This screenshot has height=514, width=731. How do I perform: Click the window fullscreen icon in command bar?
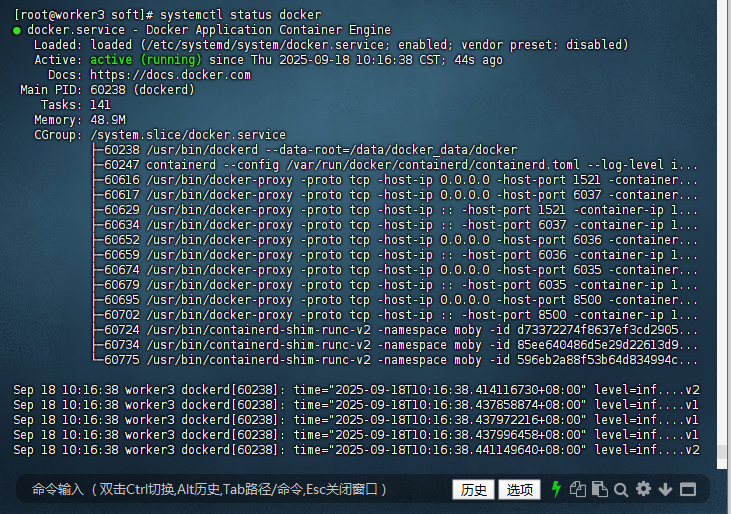[688, 490]
